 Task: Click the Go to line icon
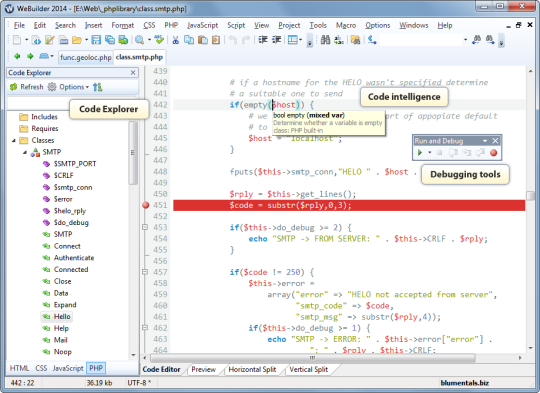[x=372, y=40]
